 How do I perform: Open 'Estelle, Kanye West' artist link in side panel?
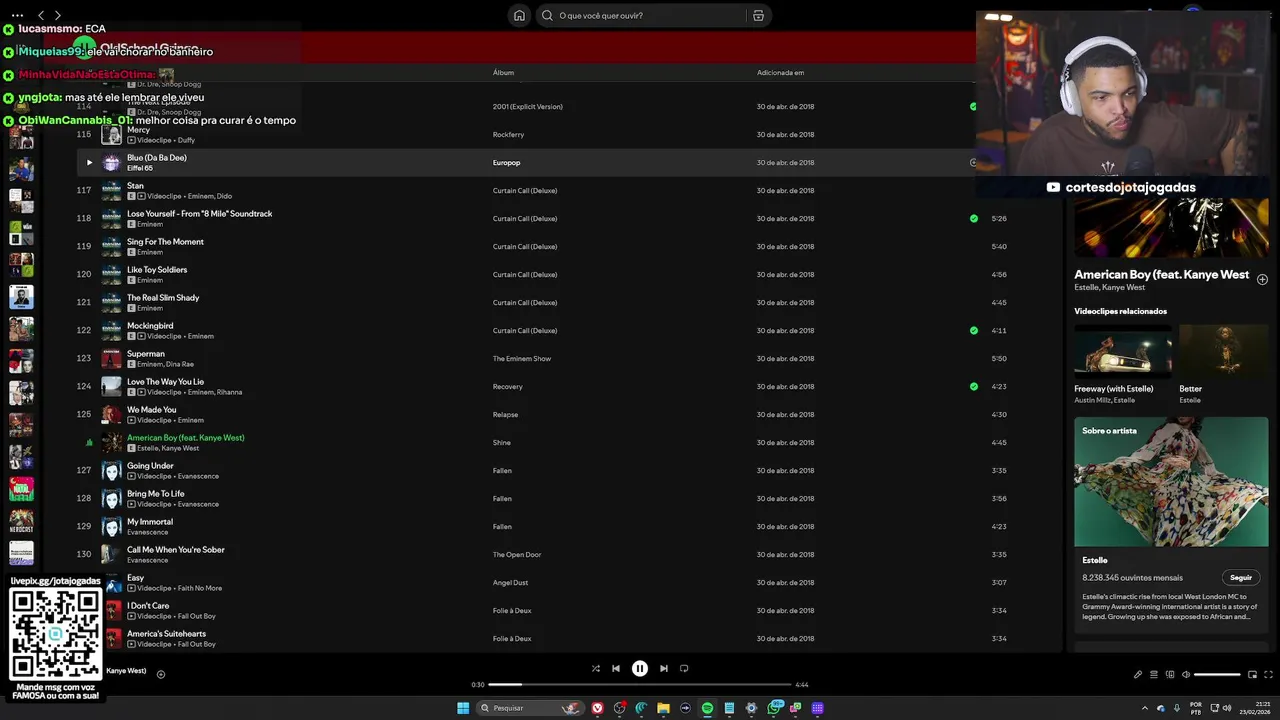(1109, 288)
